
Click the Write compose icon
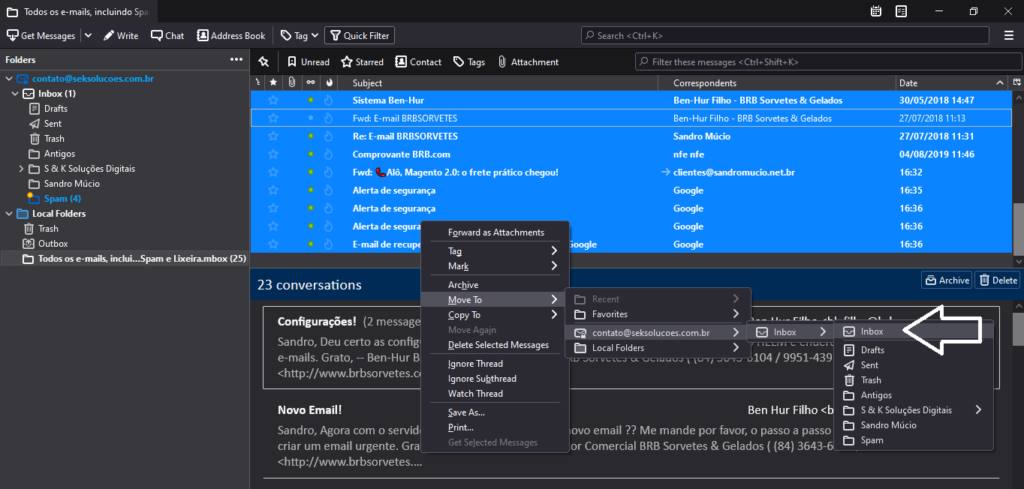(110, 35)
